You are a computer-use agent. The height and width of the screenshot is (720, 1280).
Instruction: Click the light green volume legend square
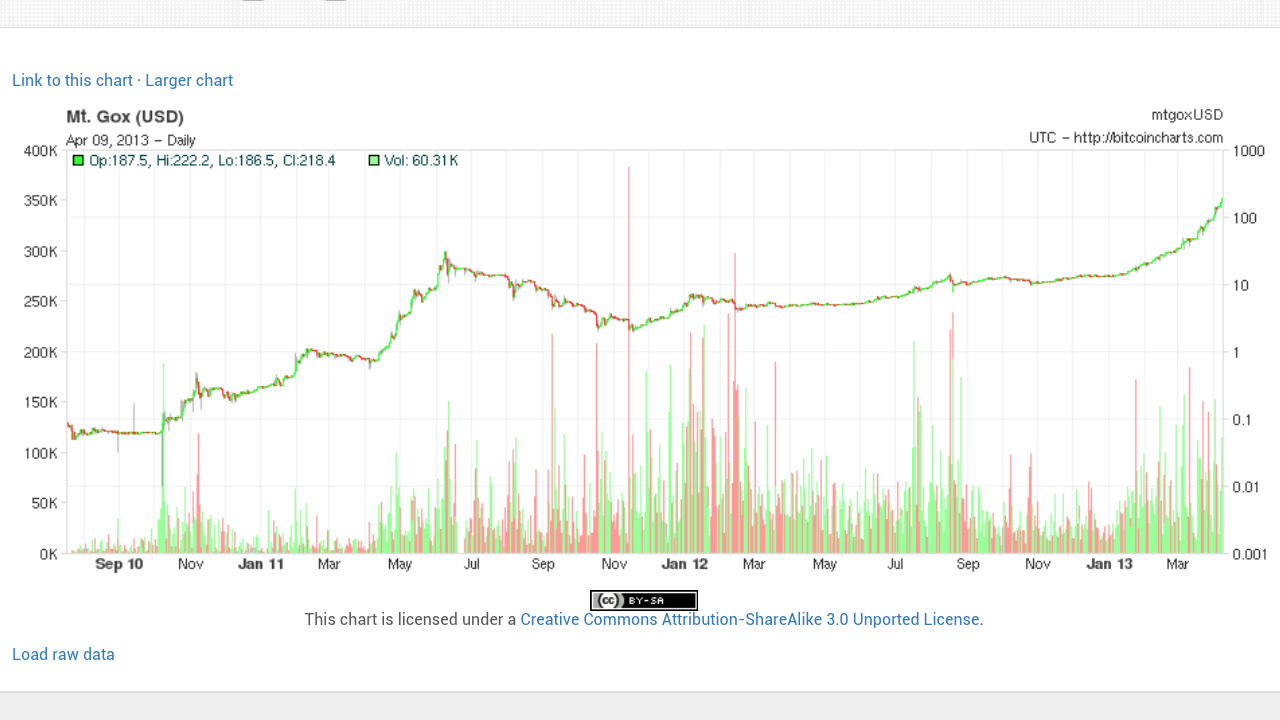(374, 160)
